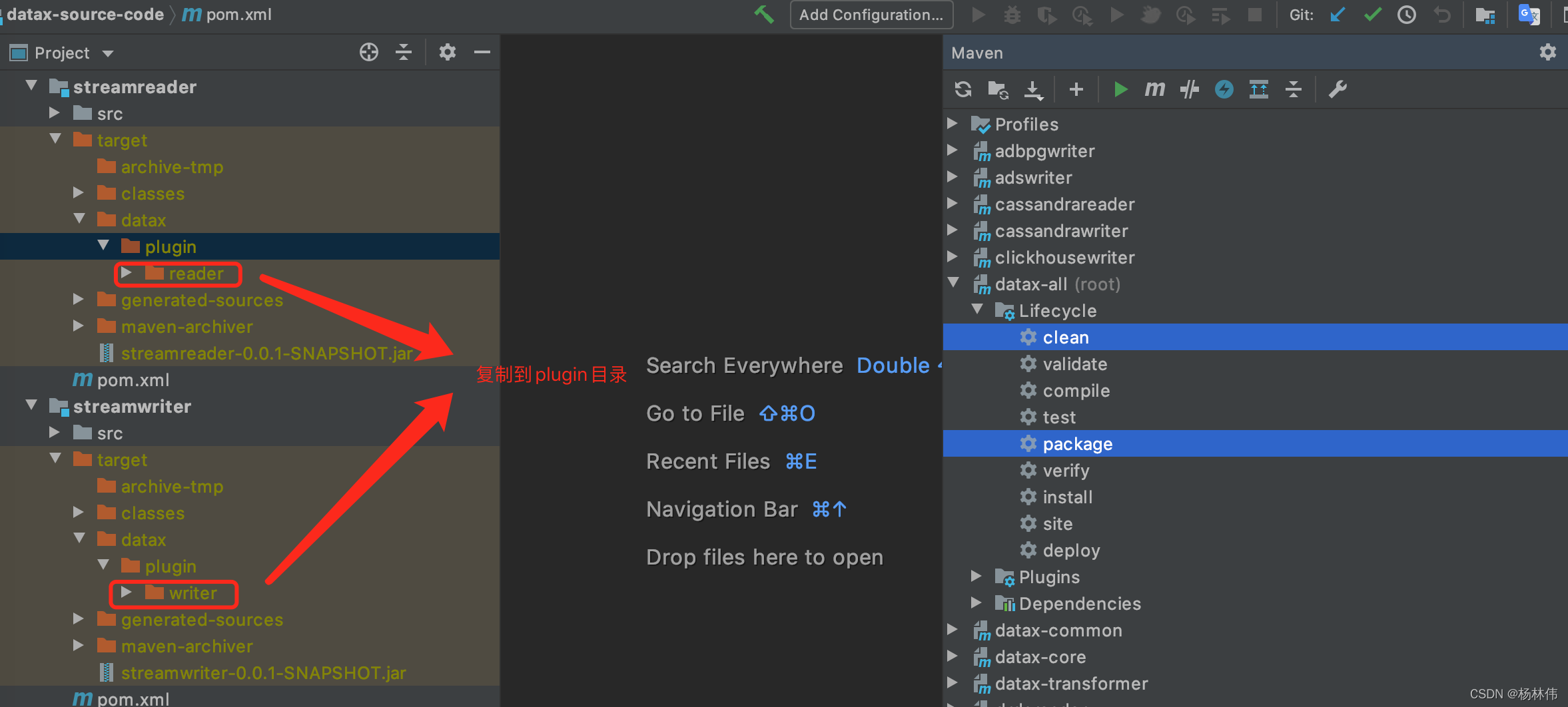
Task: Open Maven panel settings gear
Action: point(1548,52)
